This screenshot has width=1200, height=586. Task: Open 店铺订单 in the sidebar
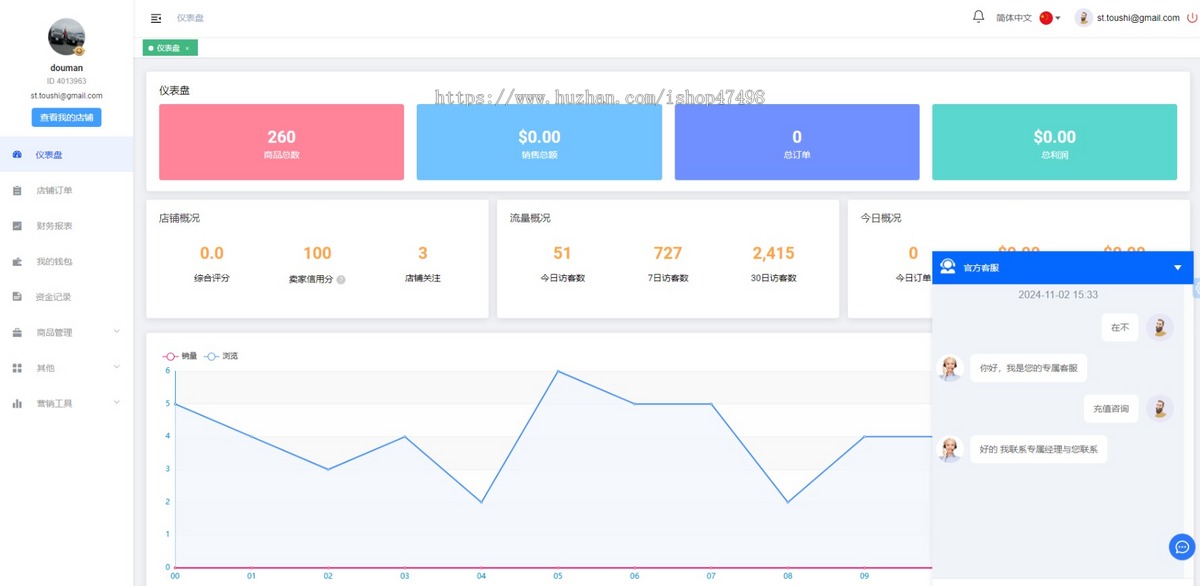click(x=66, y=190)
